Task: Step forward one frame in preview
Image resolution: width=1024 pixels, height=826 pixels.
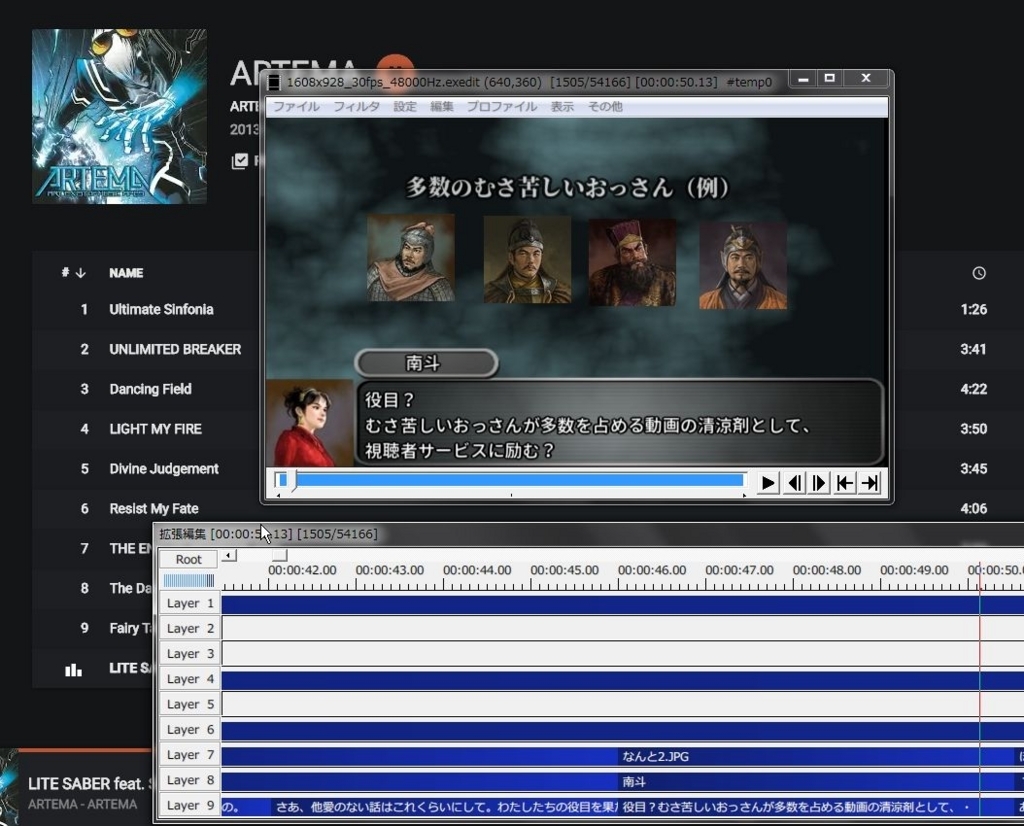Action: click(818, 483)
